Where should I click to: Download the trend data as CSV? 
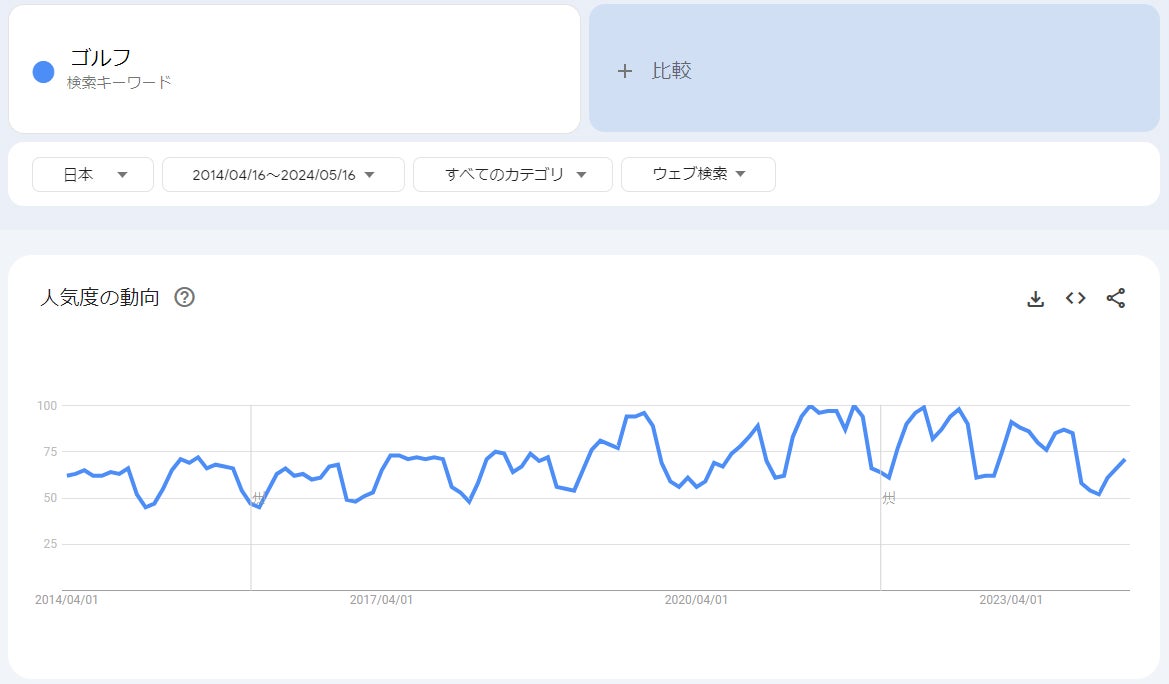[x=1036, y=298]
